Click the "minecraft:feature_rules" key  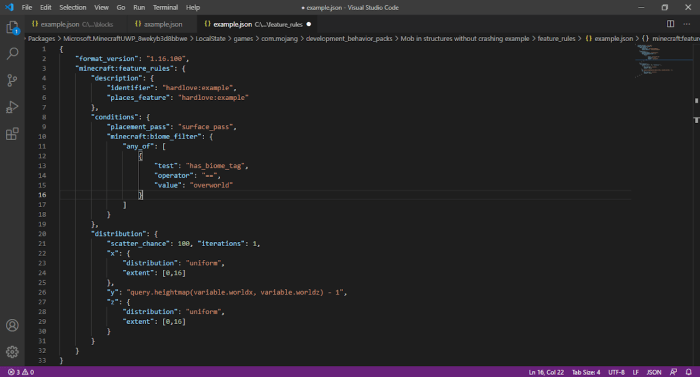click(x=125, y=68)
